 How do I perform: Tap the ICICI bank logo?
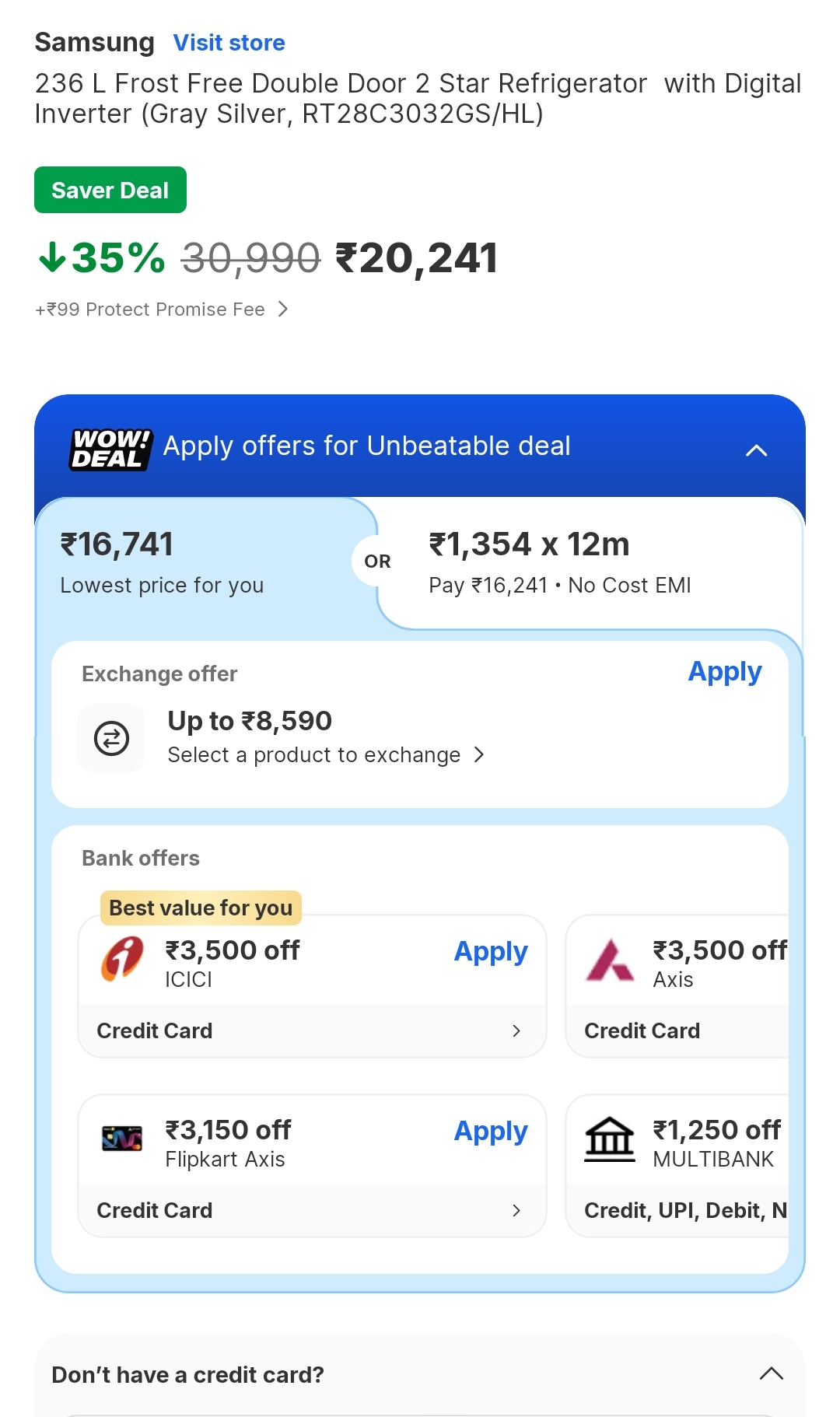(x=123, y=958)
